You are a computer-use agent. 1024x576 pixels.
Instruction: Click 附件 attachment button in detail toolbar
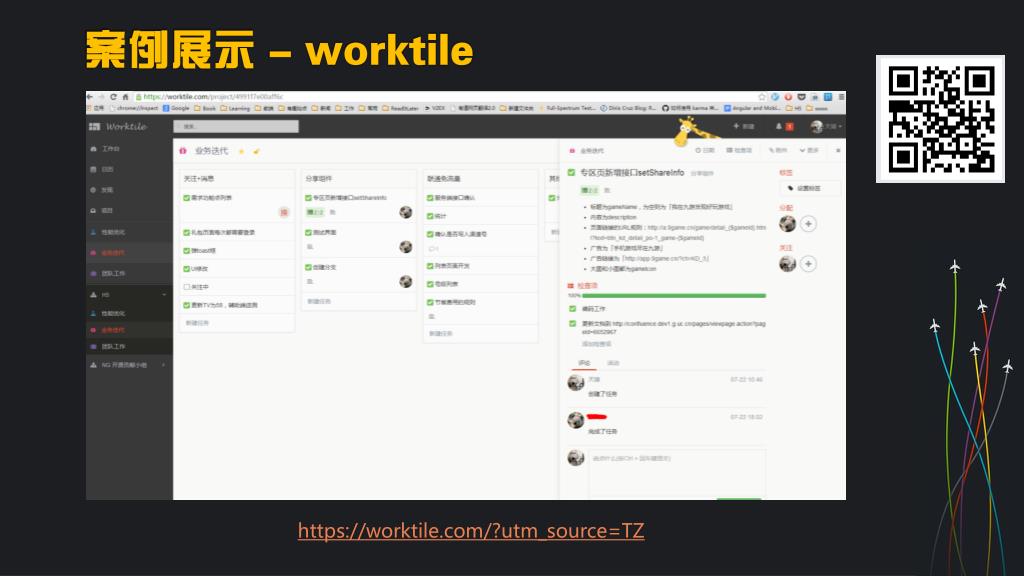778,151
